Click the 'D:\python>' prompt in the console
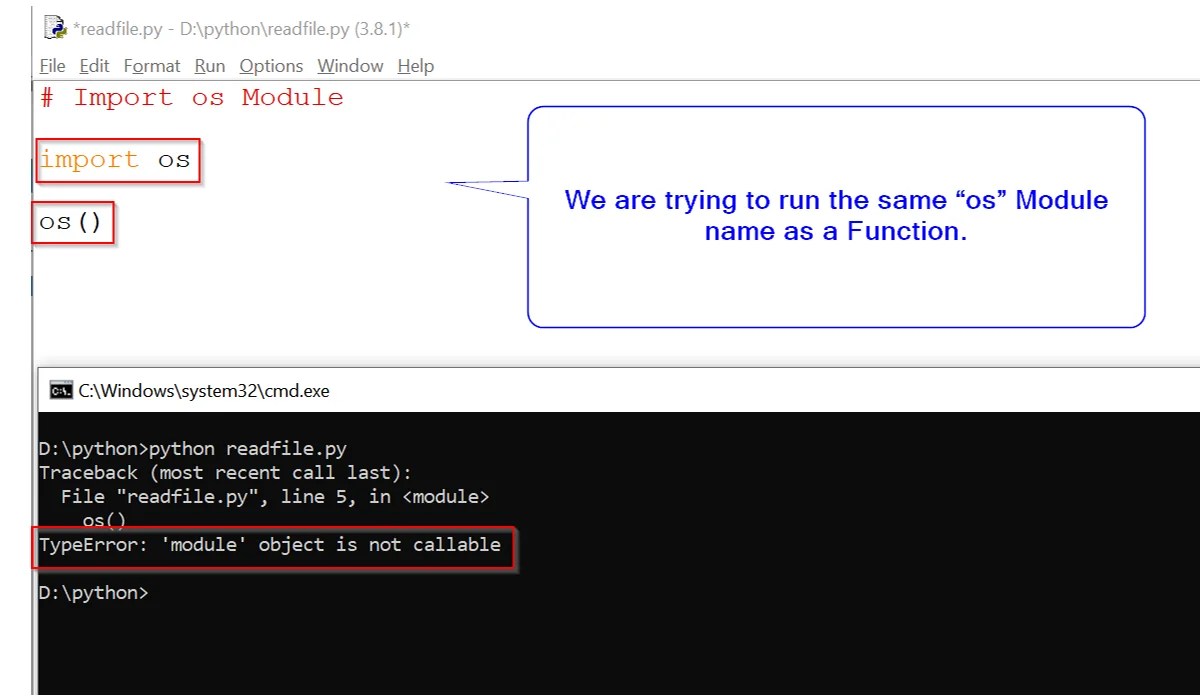The height and width of the screenshot is (700, 1200). 93,592
